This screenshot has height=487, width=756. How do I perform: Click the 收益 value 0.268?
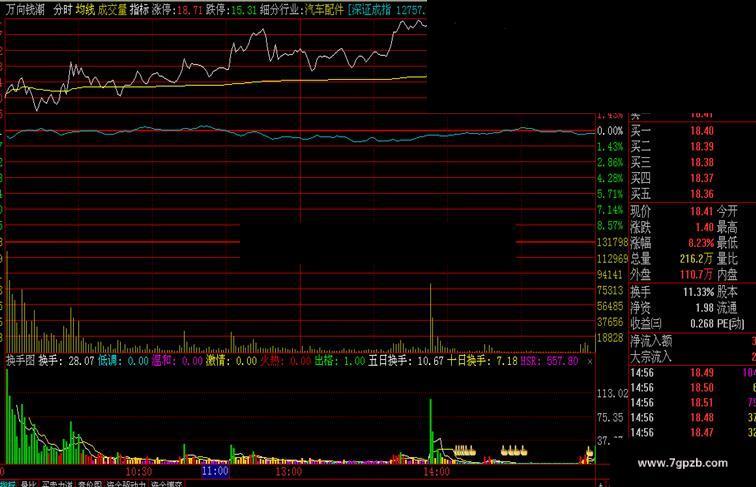(702, 324)
